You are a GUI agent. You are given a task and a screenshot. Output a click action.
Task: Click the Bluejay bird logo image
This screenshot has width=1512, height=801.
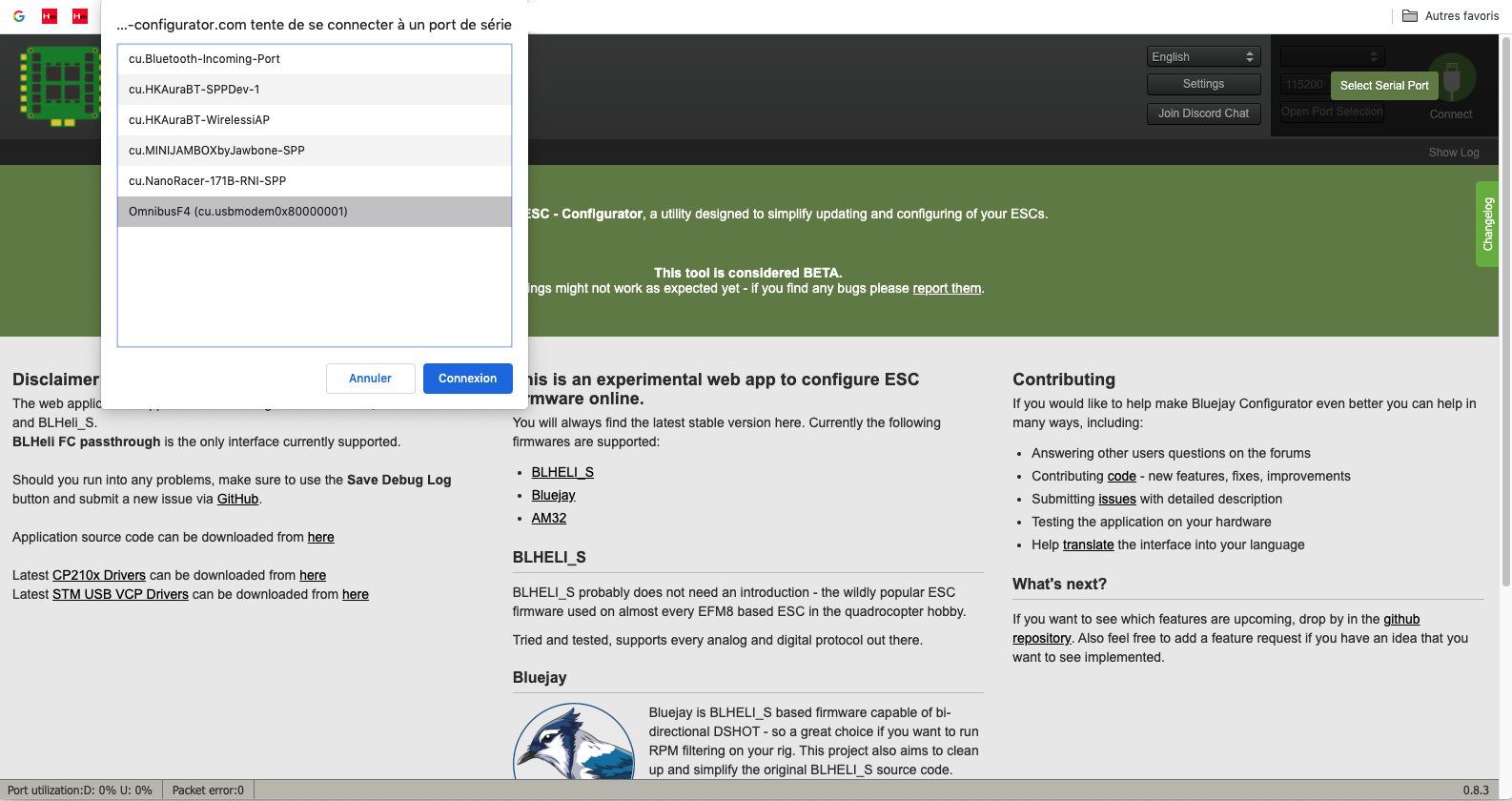574,741
